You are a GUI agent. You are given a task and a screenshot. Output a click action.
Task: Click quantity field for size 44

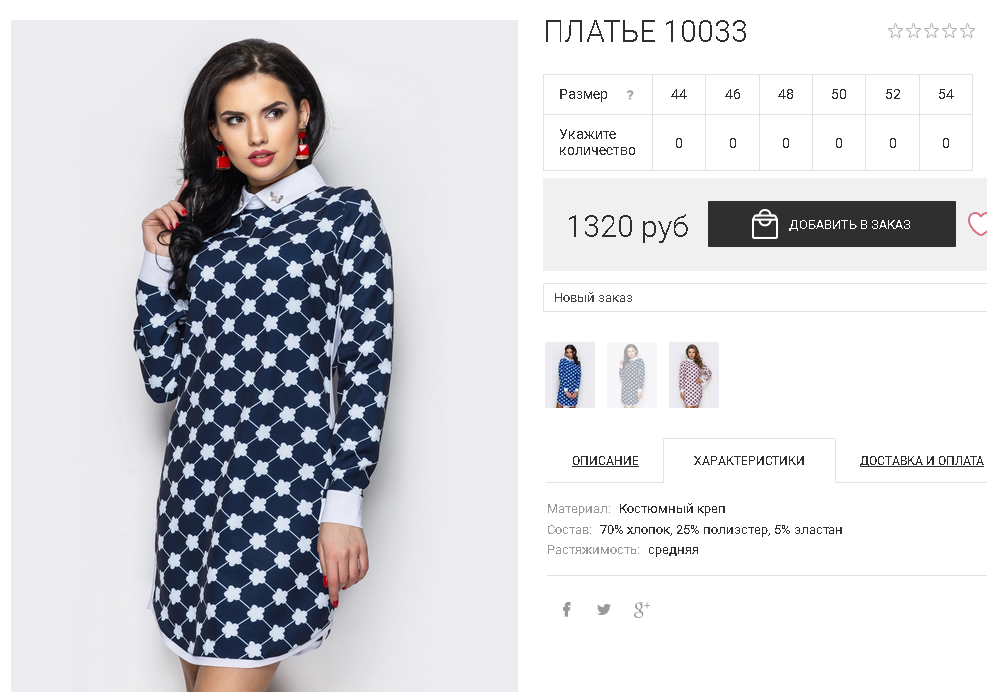(x=679, y=143)
